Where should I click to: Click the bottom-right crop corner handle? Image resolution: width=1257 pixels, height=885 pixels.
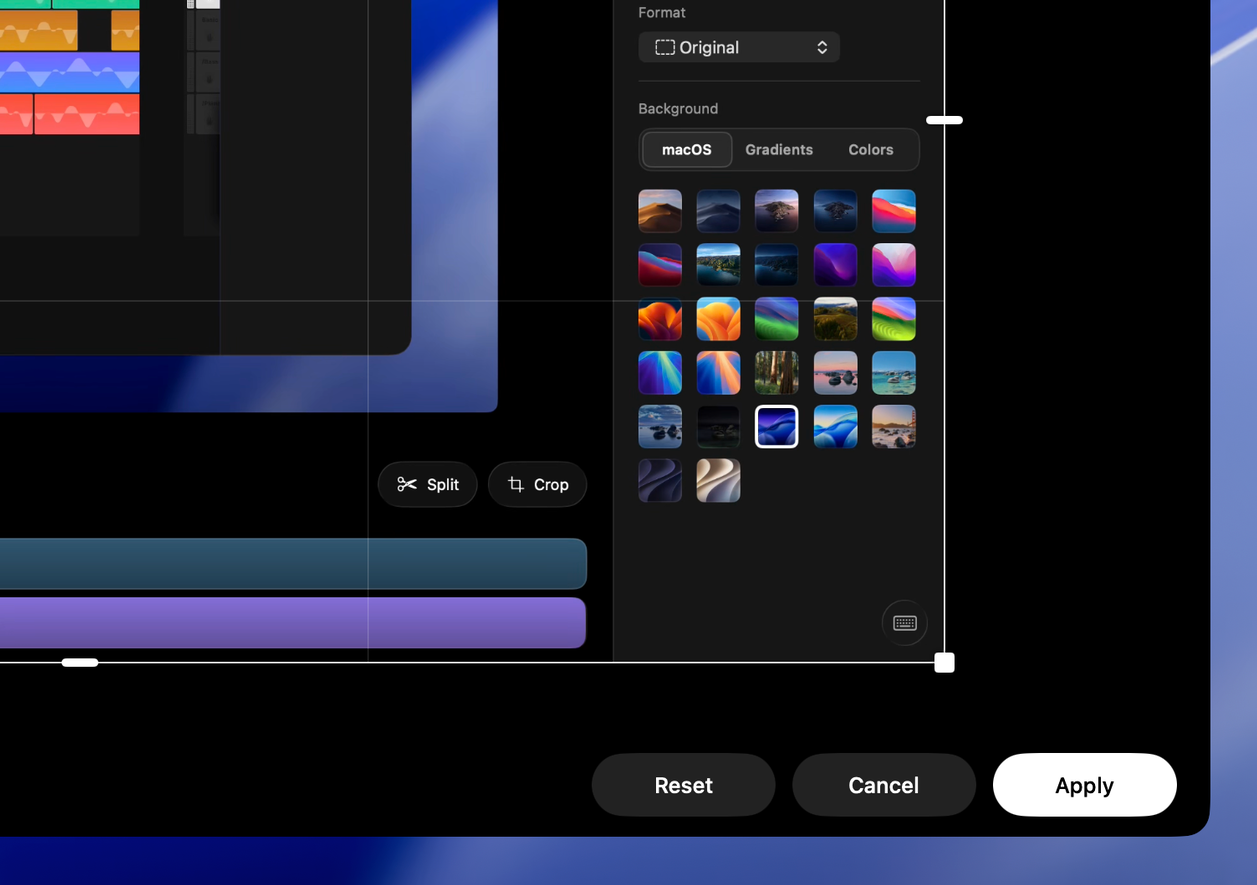(x=944, y=663)
